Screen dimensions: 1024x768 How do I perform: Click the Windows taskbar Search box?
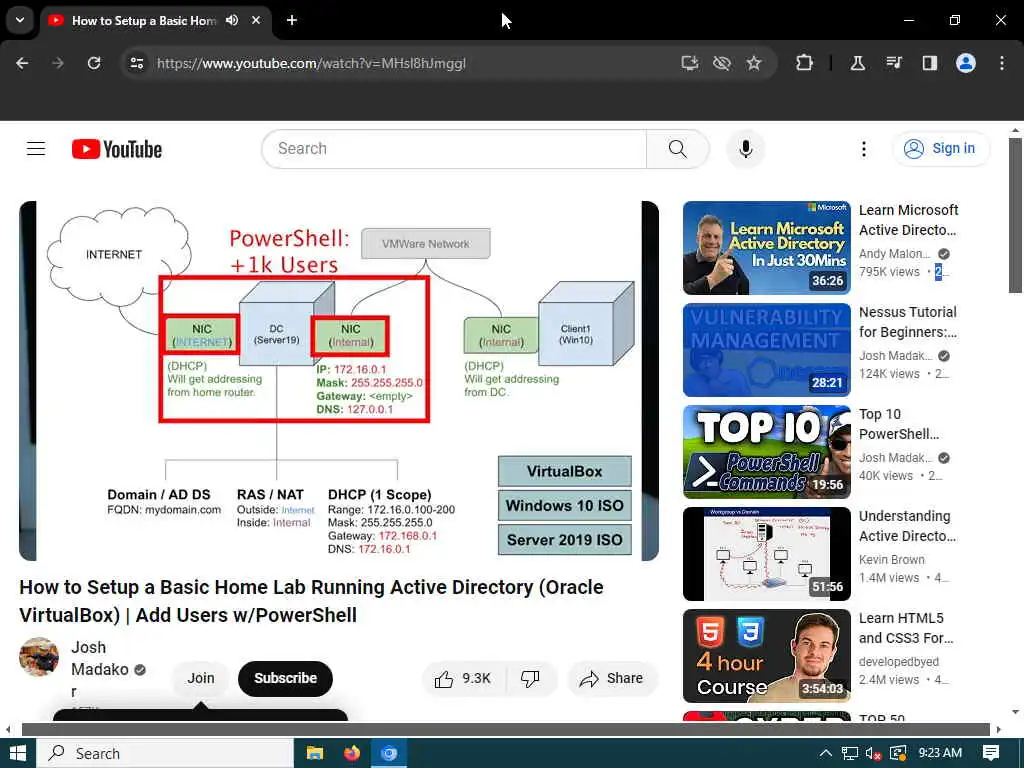(165, 754)
